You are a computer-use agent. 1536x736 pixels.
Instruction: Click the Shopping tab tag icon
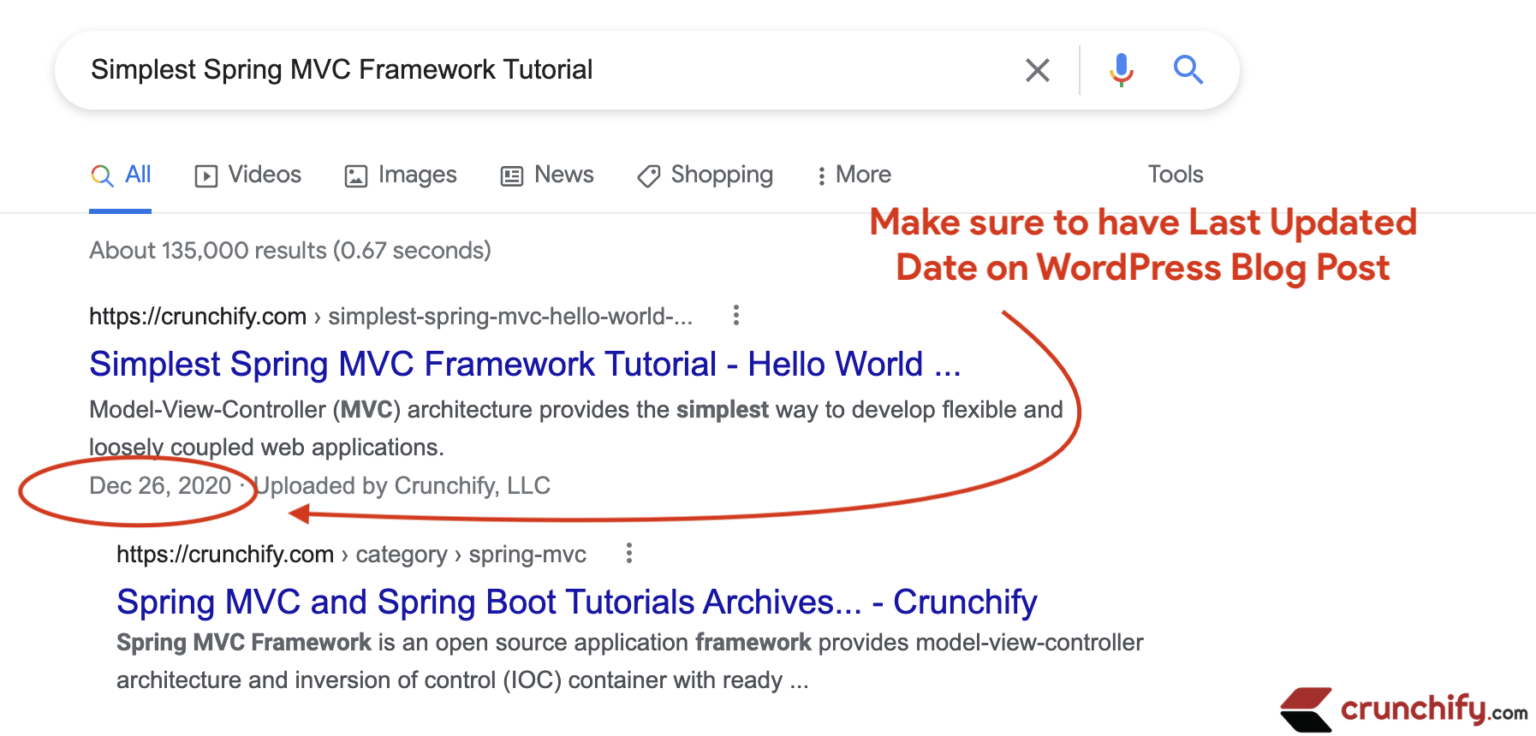coord(647,175)
